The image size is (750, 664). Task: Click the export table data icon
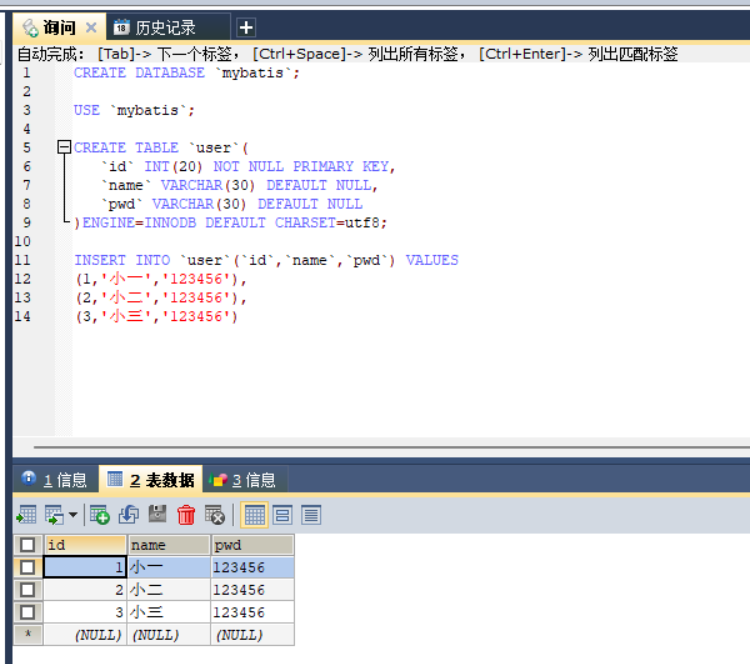[x=27, y=515]
